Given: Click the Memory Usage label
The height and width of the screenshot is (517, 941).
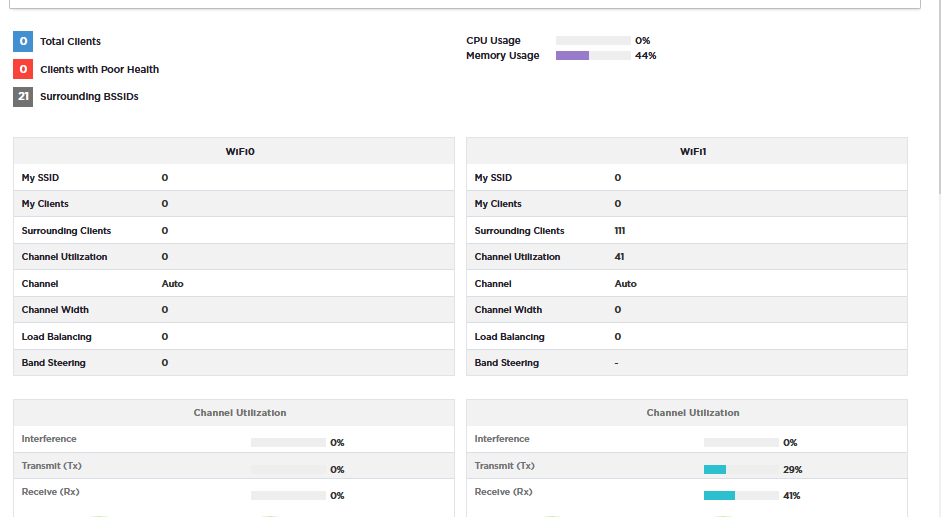Looking at the screenshot, I should 503,56.
